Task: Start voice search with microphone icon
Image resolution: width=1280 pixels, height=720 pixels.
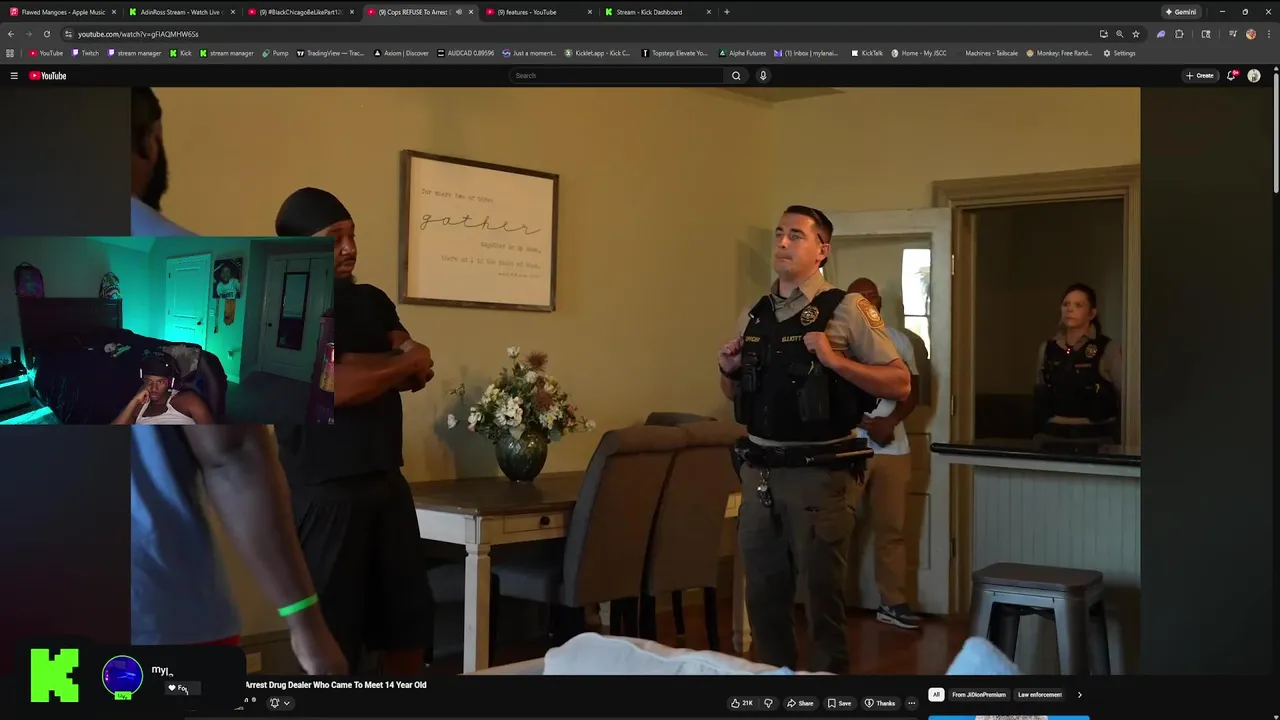Action: (x=763, y=76)
